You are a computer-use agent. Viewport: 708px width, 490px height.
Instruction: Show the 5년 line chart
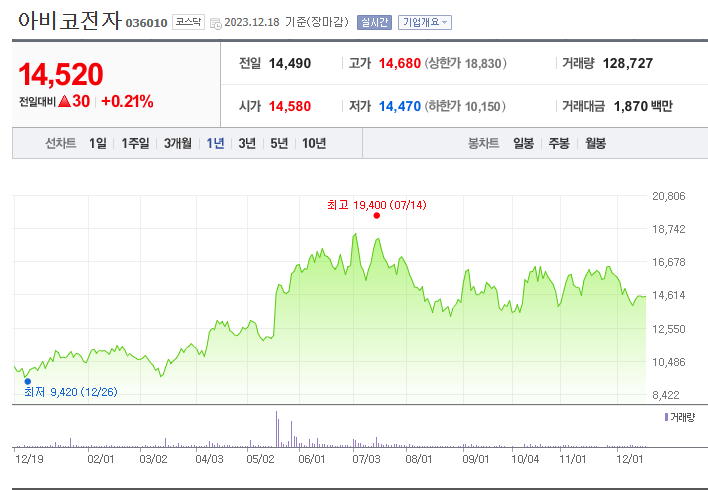point(279,144)
